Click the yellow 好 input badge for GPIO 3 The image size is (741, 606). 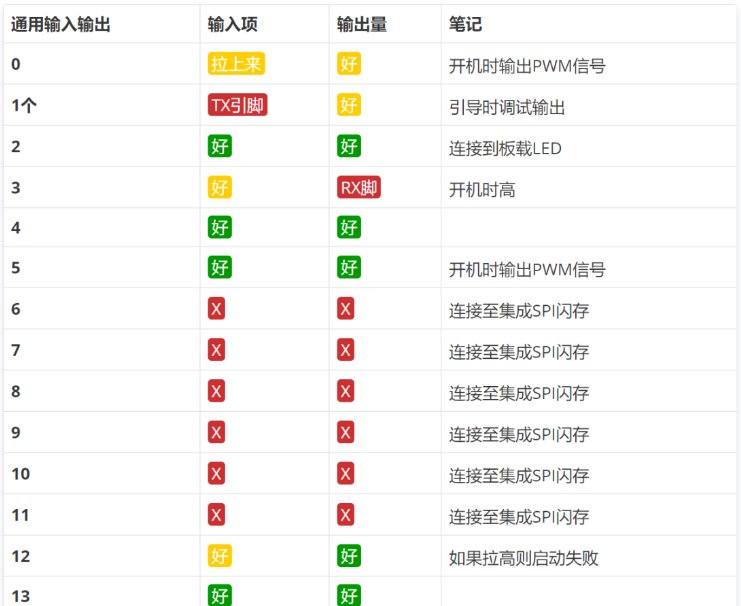pos(220,187)
